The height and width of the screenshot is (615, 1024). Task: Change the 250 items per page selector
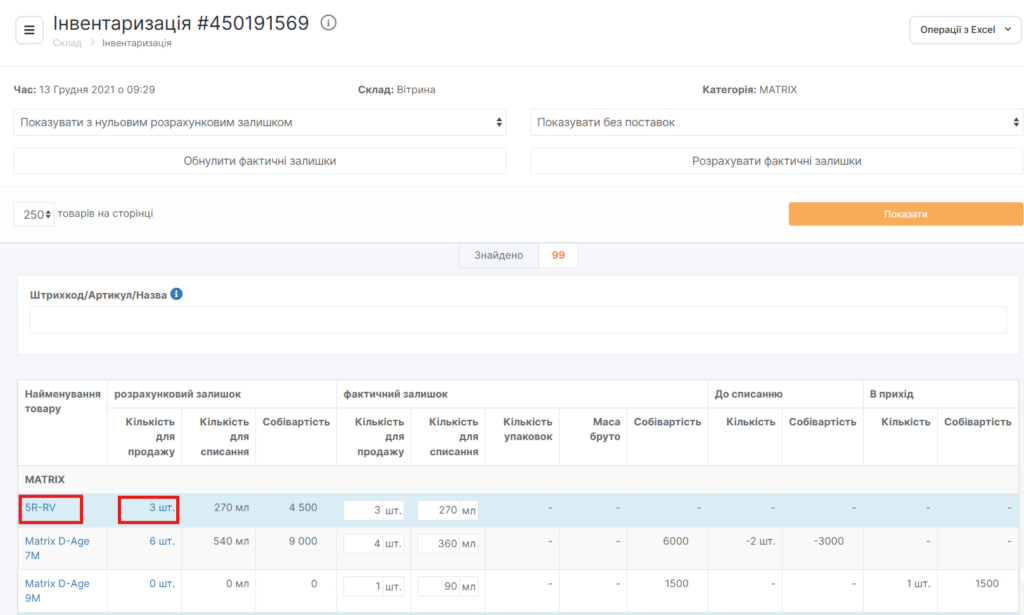(x=34, y=214)
